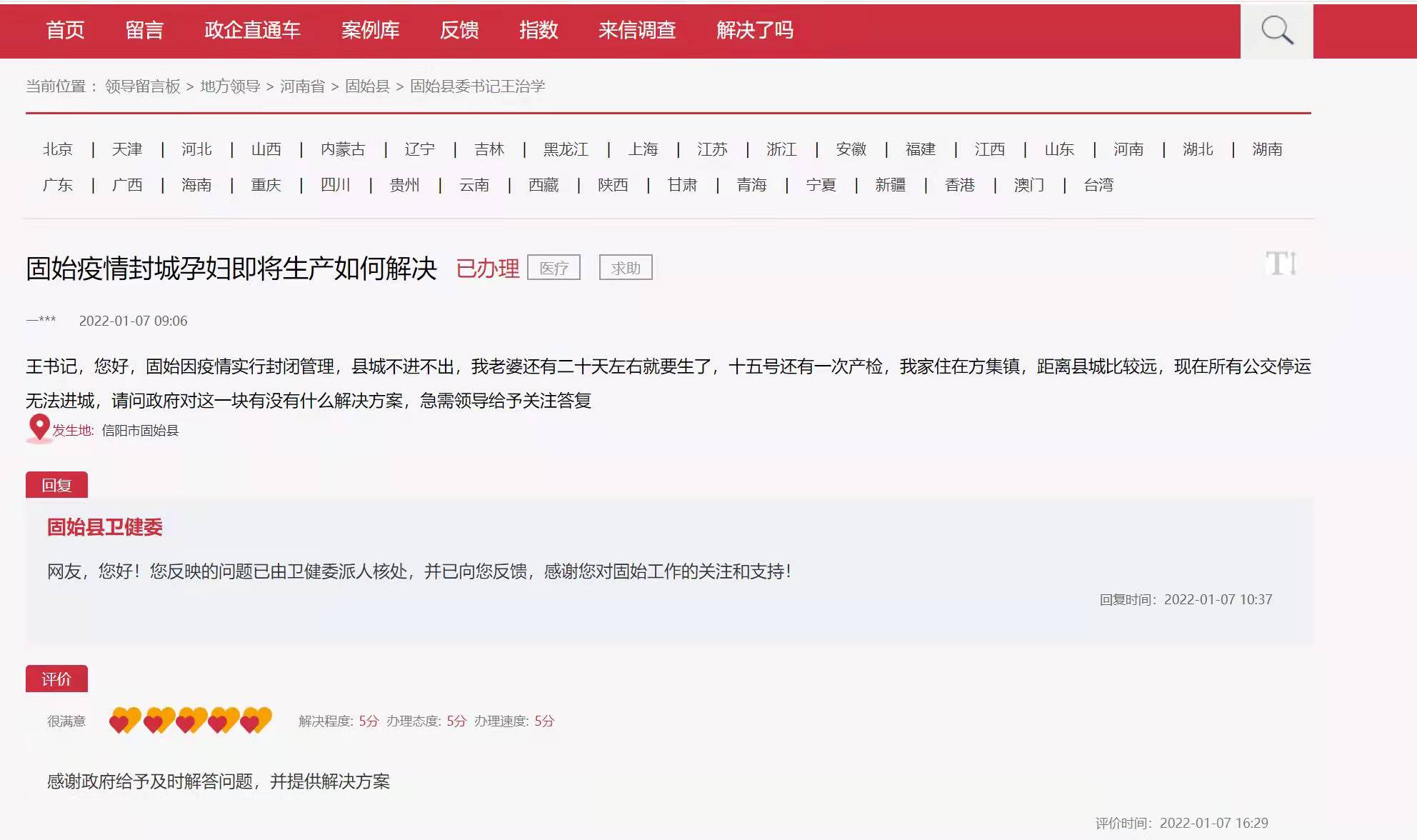Select the 医疗 tag
Image resolution: width=1417 pixels, height=840 pixels.
click(x=555, y=268)
